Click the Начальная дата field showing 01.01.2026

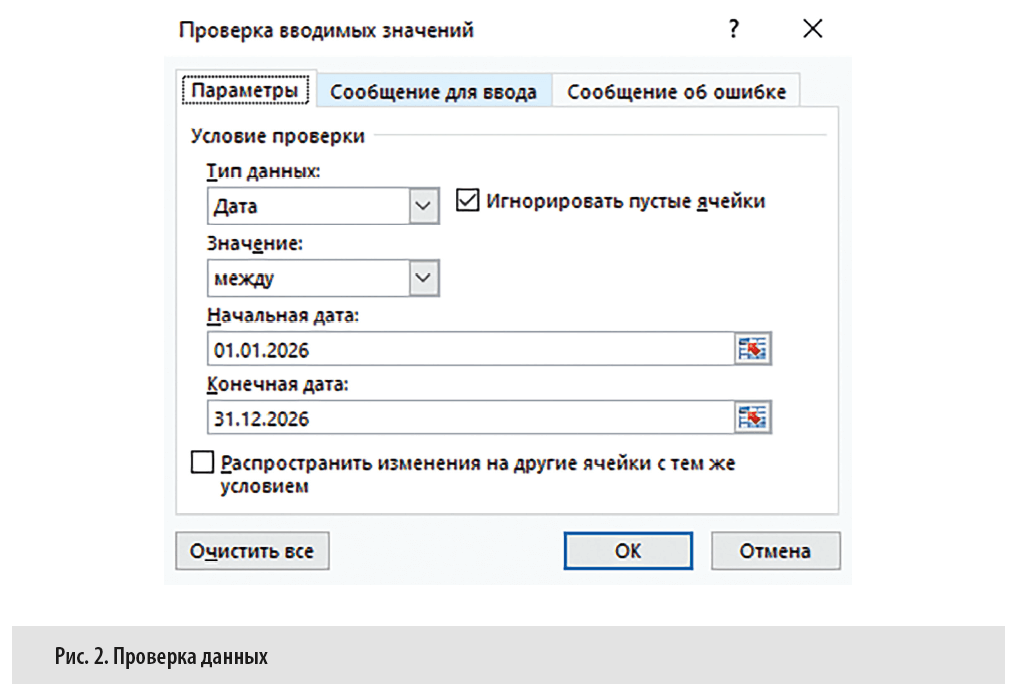[x=400, y=348]
